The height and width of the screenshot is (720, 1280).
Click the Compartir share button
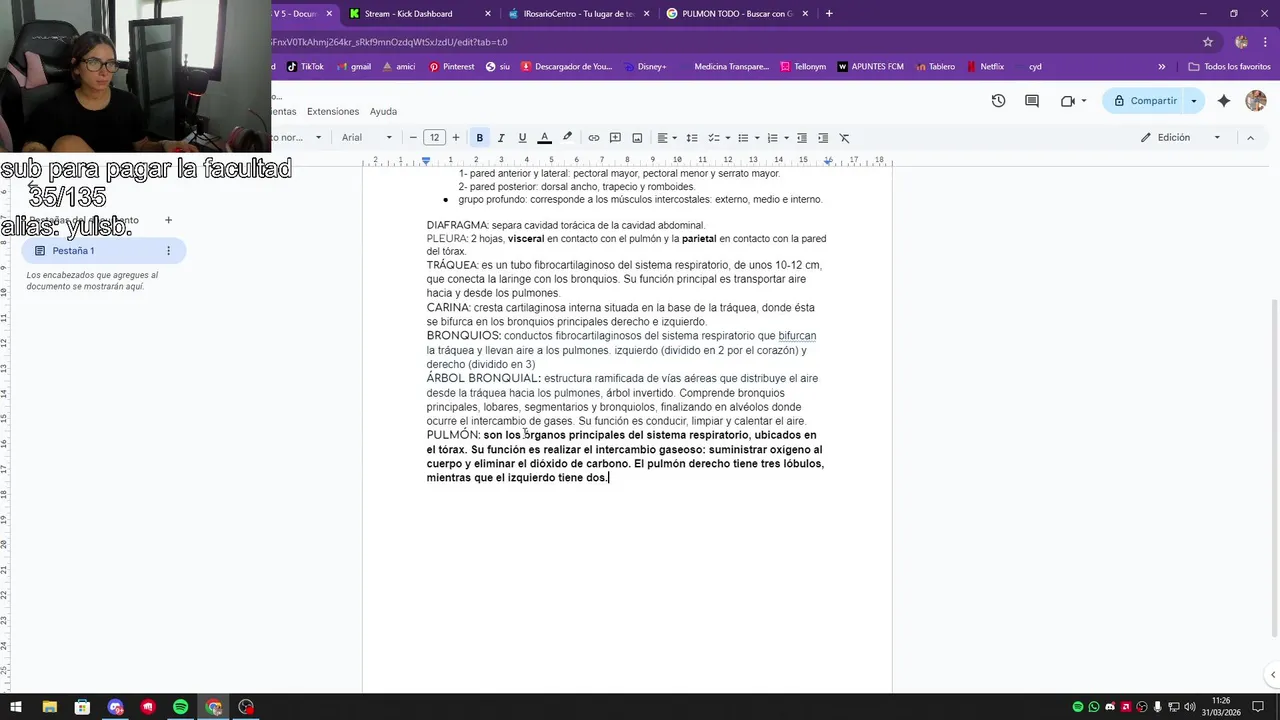click(1144, 101)
